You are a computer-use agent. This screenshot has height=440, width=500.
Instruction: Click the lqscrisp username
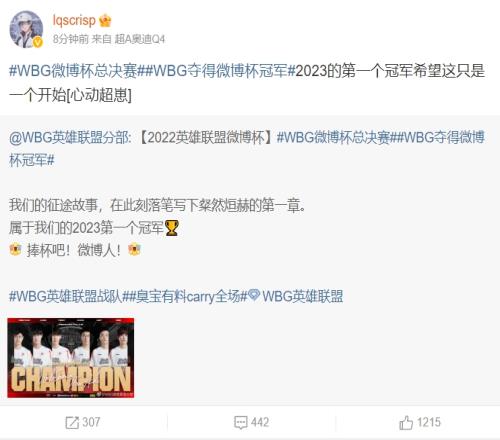[x=74, y=20]
